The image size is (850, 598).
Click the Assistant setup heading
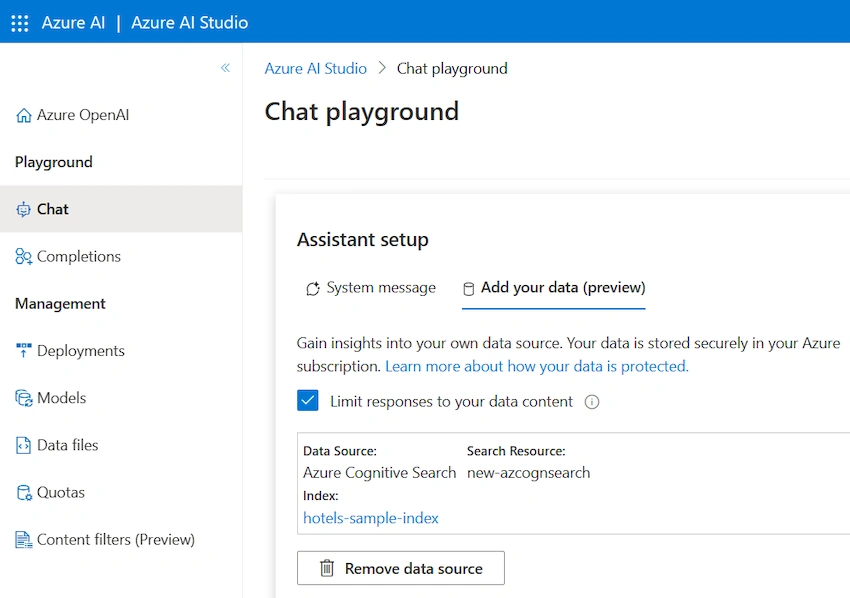coord(363,240)
